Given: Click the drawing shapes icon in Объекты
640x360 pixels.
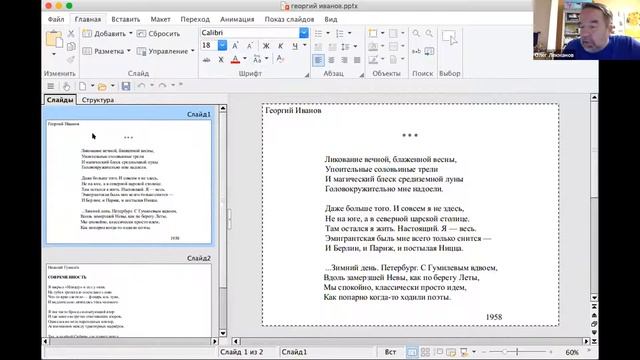Looking at the screenshot, I should (x=373, y=60).
